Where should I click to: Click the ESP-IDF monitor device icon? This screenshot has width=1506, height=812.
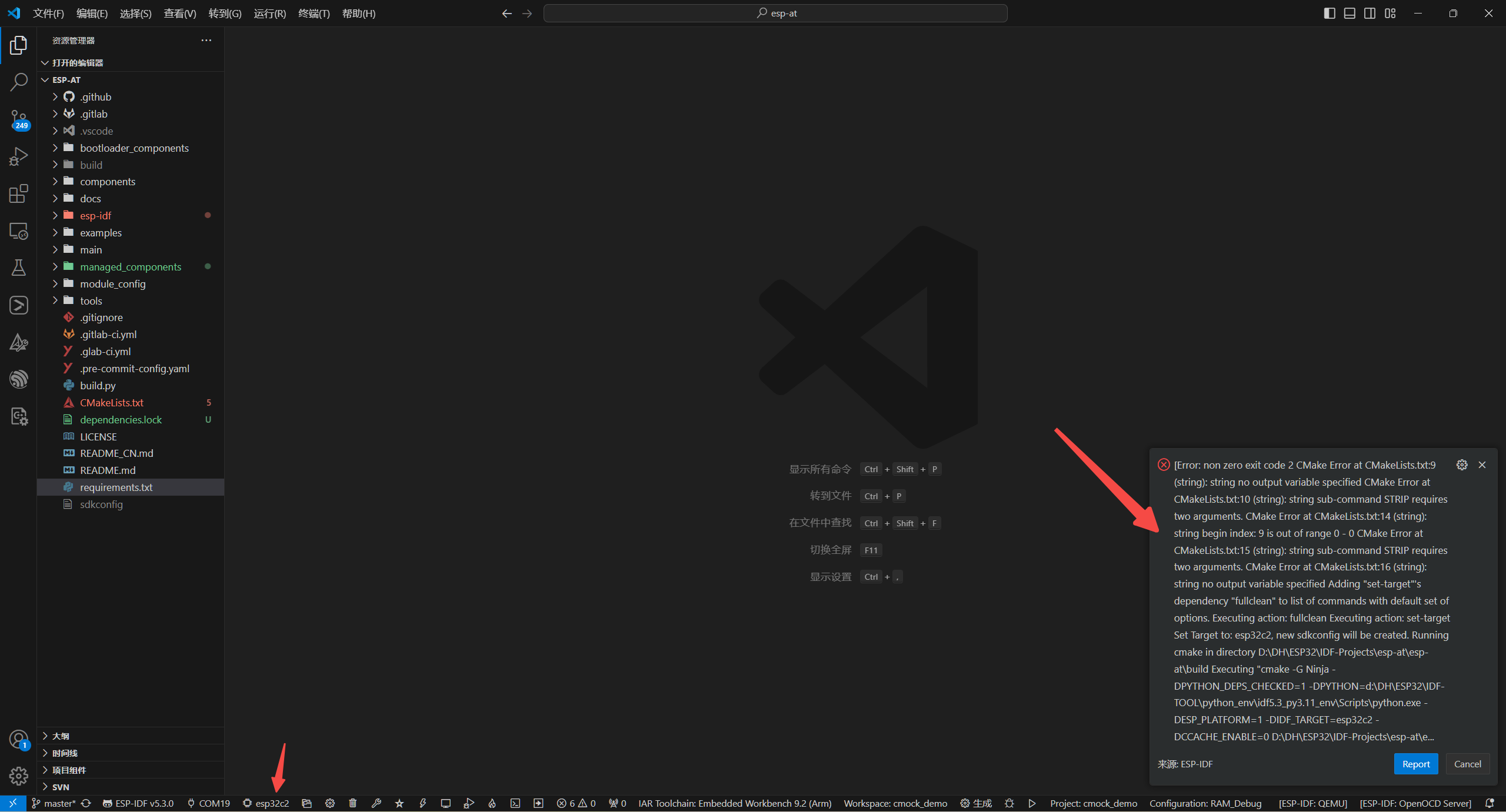[x=446, y=803]
